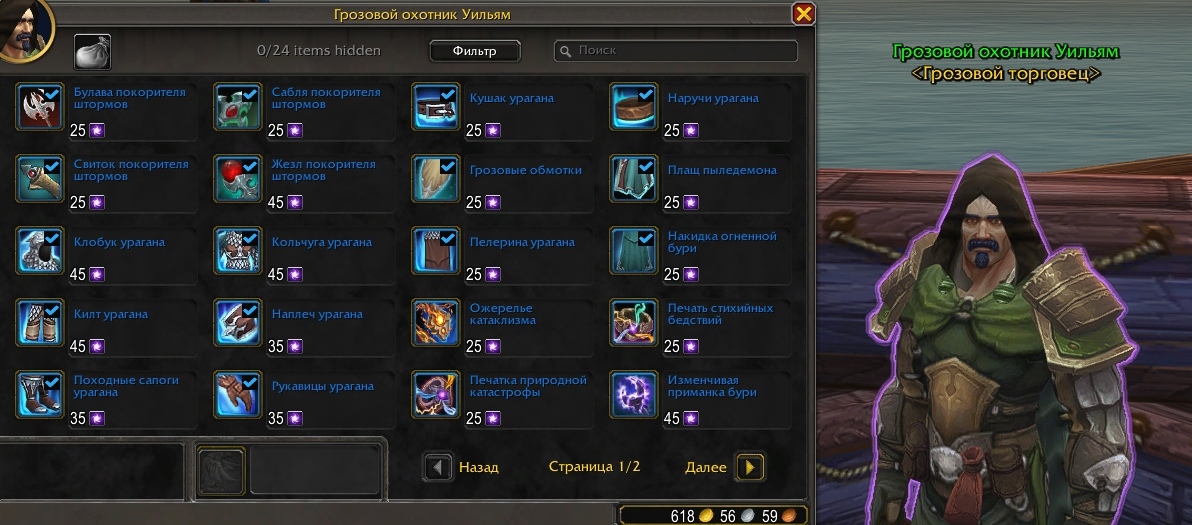The width and height of the screenshot is (1192, 525).
Task: Click the Печатка природной катастрофы ring icon
Action: pos(436,395)
